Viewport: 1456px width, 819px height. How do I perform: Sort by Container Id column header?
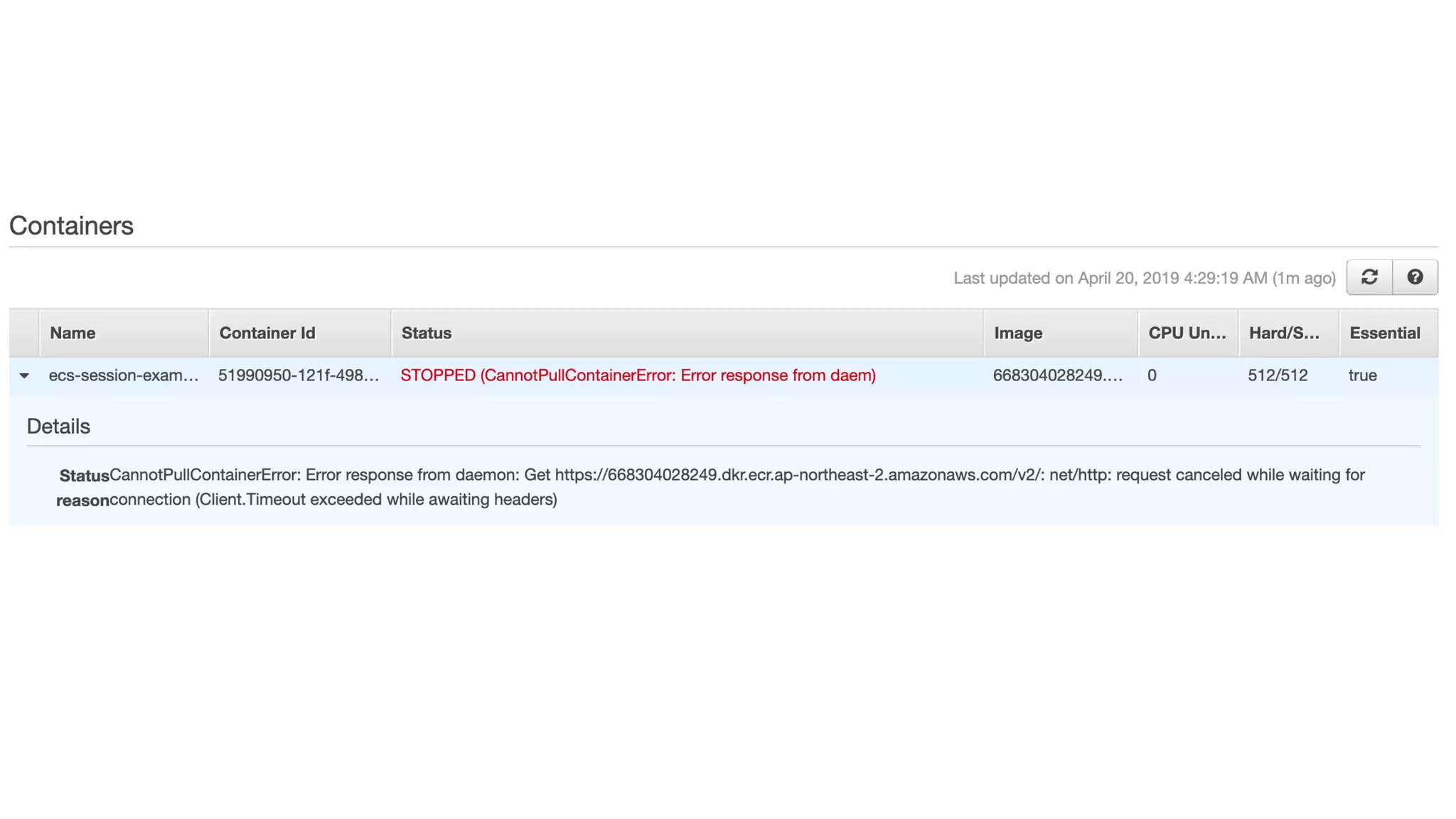(x=267, y=333)
